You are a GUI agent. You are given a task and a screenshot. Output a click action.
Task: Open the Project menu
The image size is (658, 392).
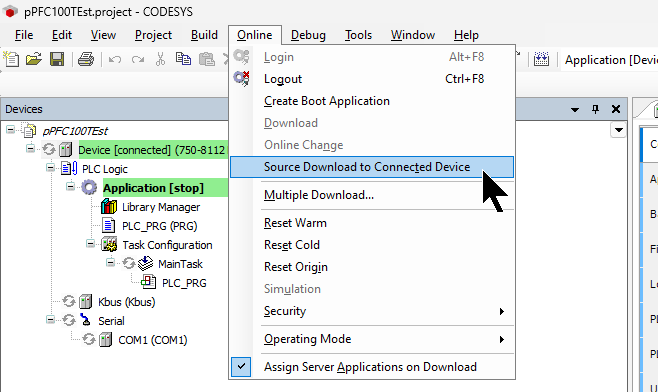[x=153, y=35]
